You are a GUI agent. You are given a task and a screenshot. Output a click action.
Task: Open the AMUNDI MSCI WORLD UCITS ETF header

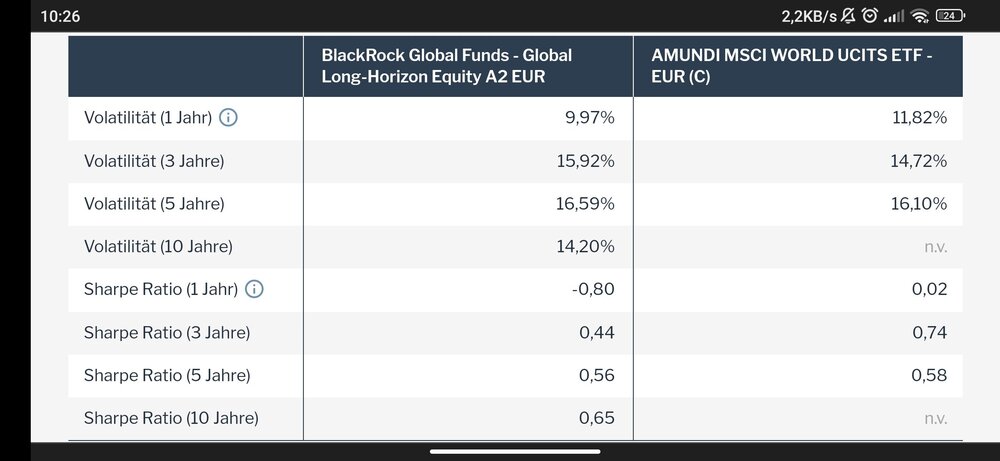click(x=791, y=66)
